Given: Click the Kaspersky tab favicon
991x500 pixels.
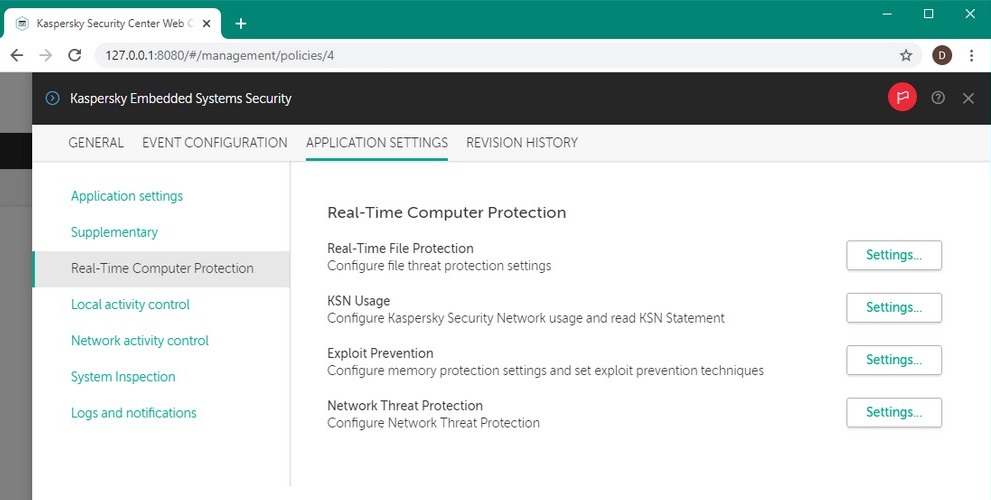Looking at the screenshot, I should pos(22,24).
